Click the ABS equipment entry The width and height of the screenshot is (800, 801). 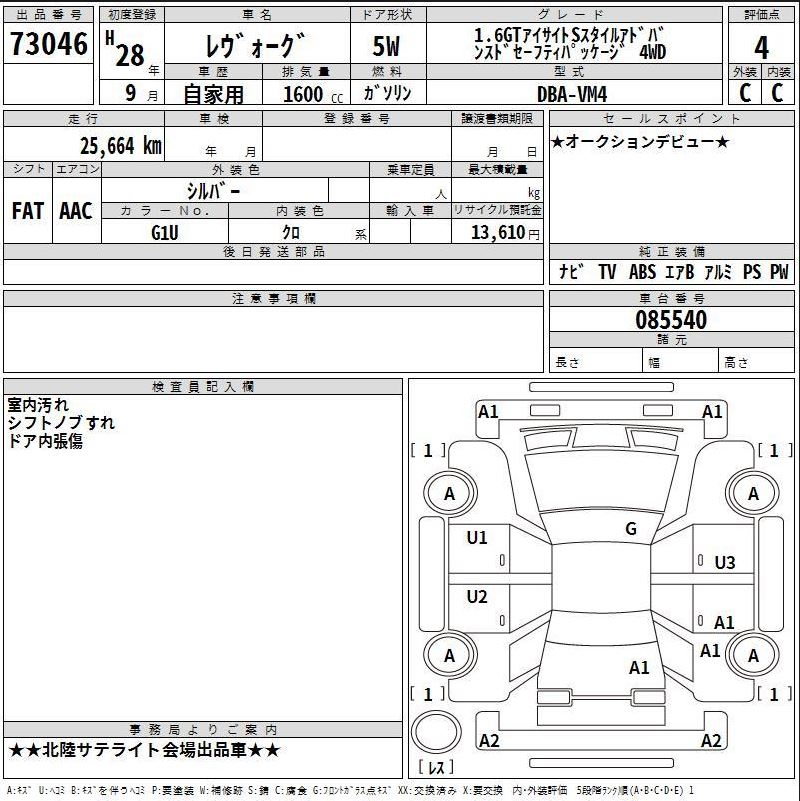pyautogui.click(x=642, y=272)
